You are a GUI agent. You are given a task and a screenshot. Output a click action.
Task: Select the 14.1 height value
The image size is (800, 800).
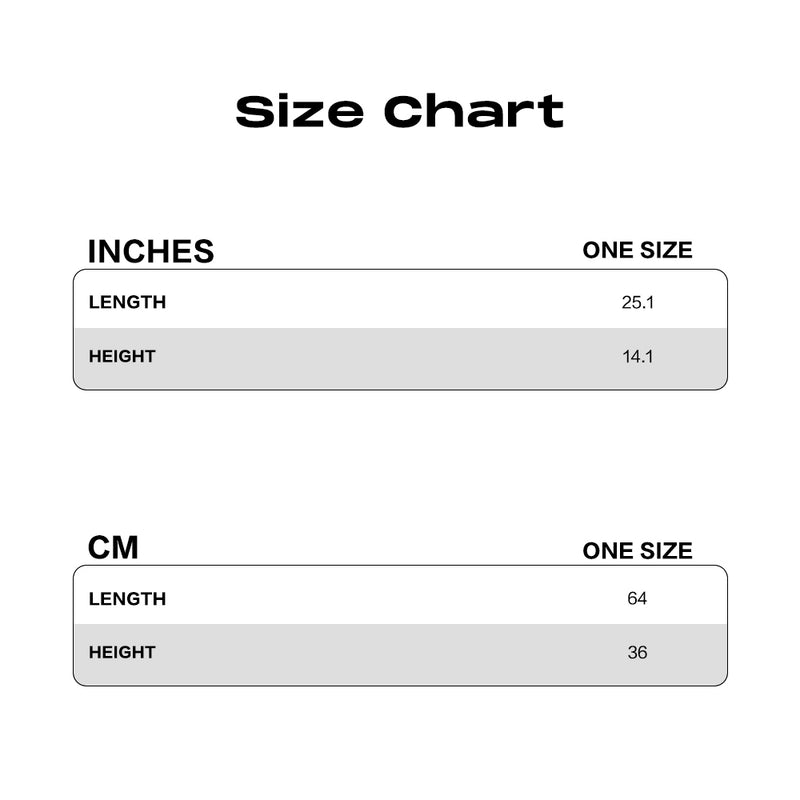pyautogui.click(x=637, y=357)
